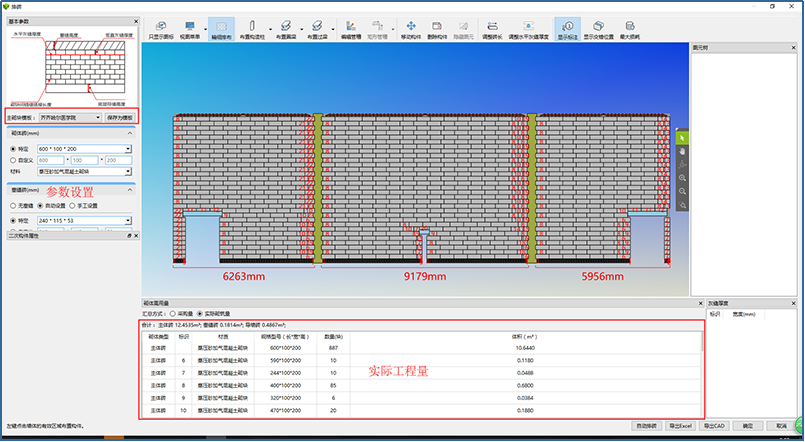Click the bottom magnifier icon in viewport sidebar
805x442 pixels.
click(x=682, y=205)
